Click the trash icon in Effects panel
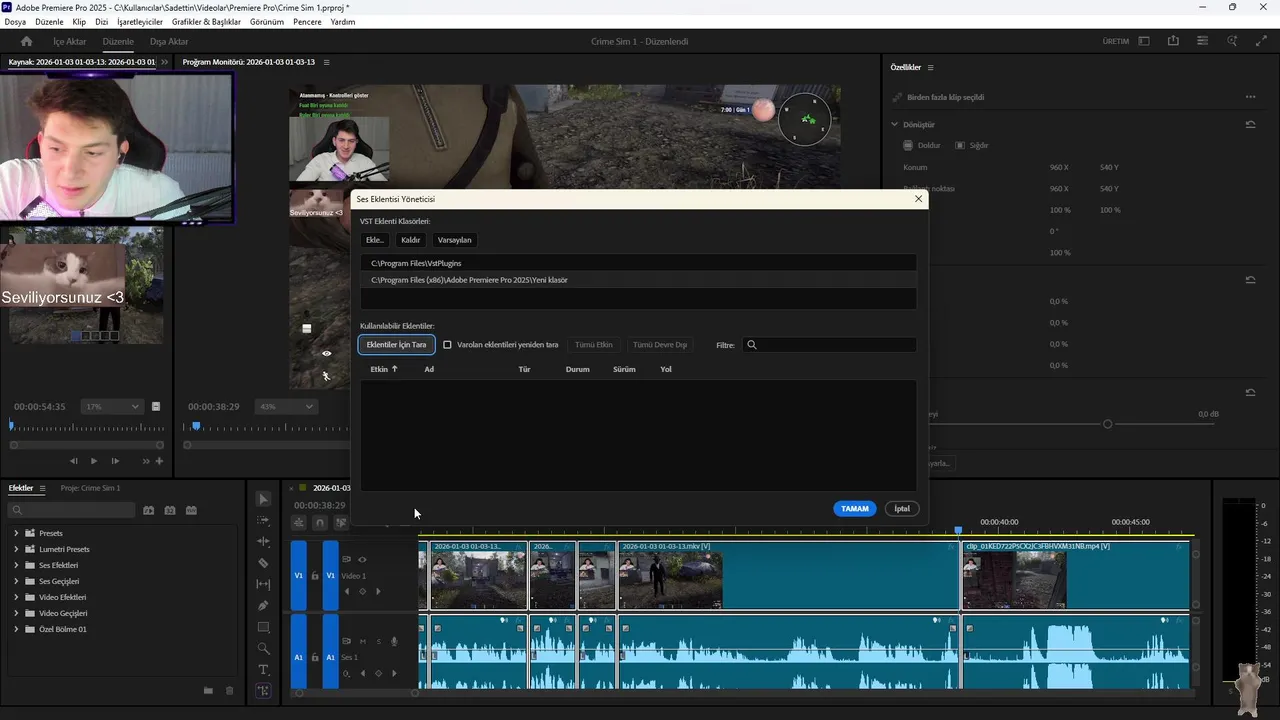 coord(229,691)
